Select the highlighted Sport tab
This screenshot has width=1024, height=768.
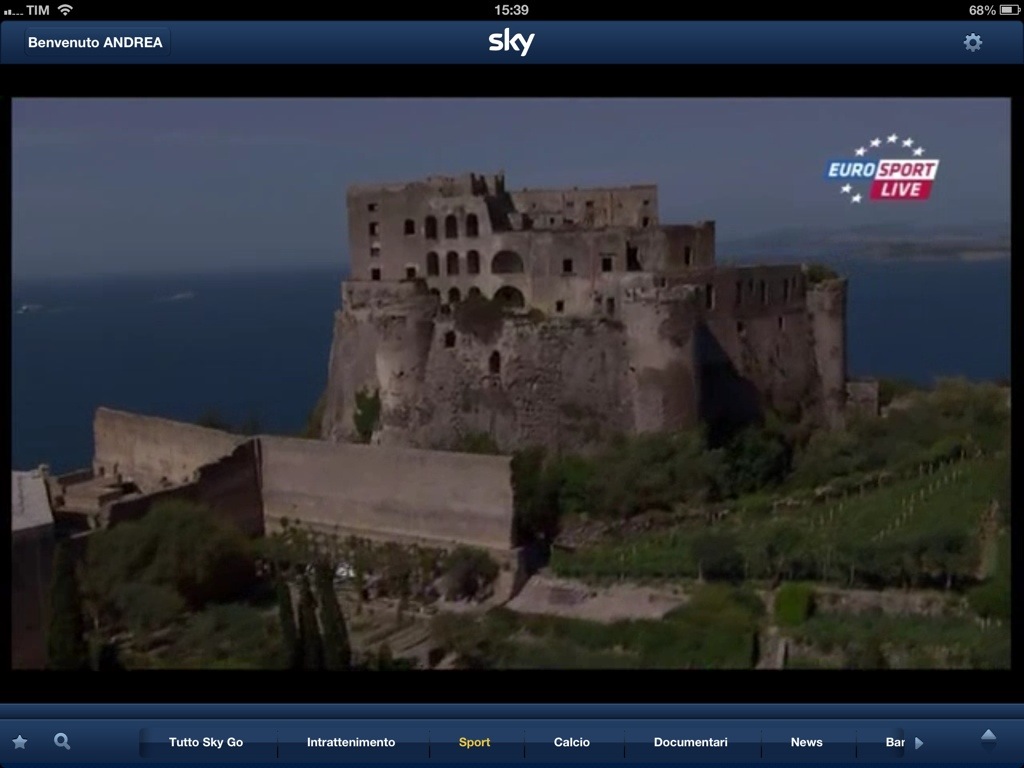tap(475, 742)
